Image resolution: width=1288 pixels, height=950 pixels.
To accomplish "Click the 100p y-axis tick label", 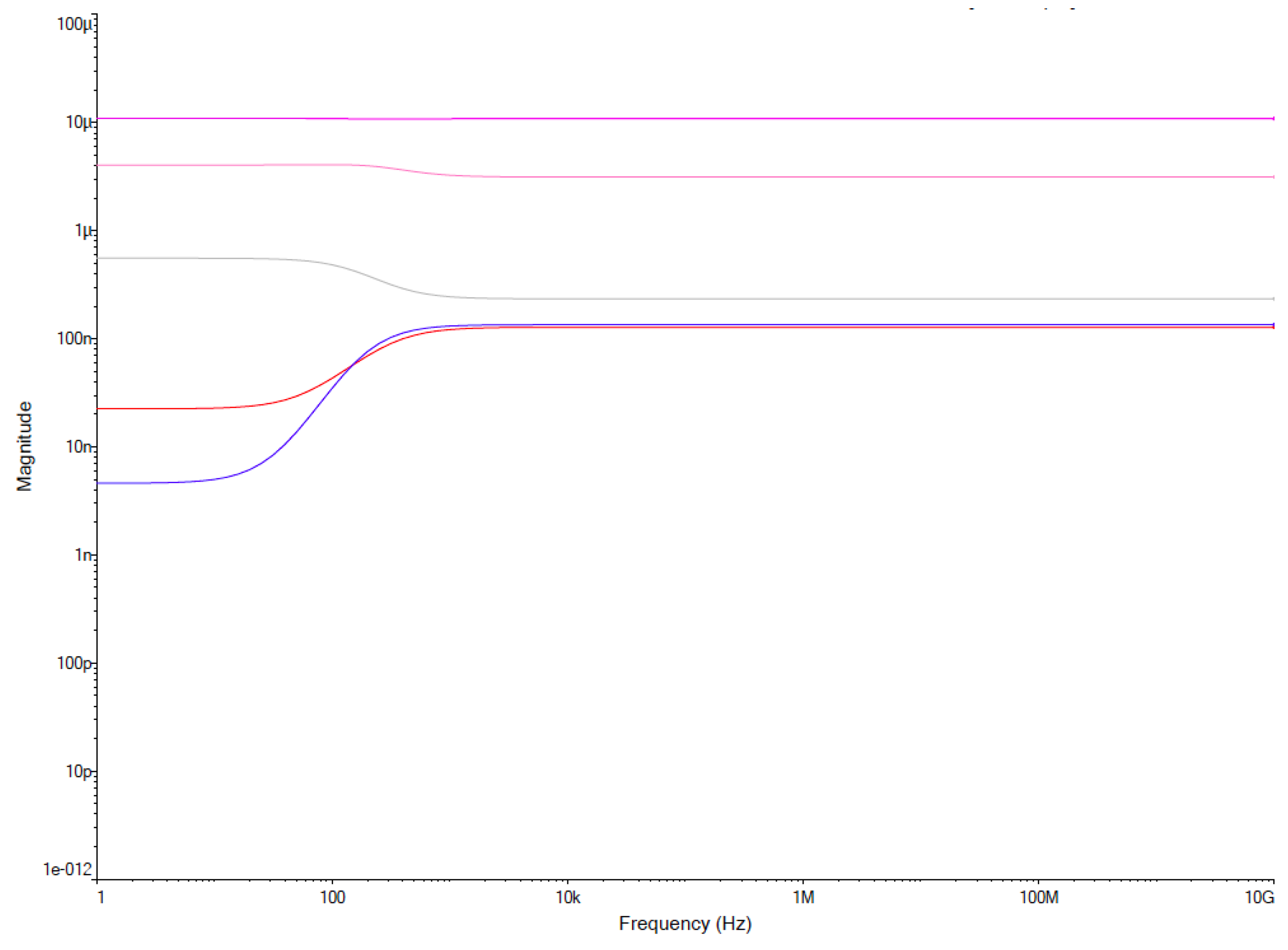I will pyautogui.click(x=75, y=663).
